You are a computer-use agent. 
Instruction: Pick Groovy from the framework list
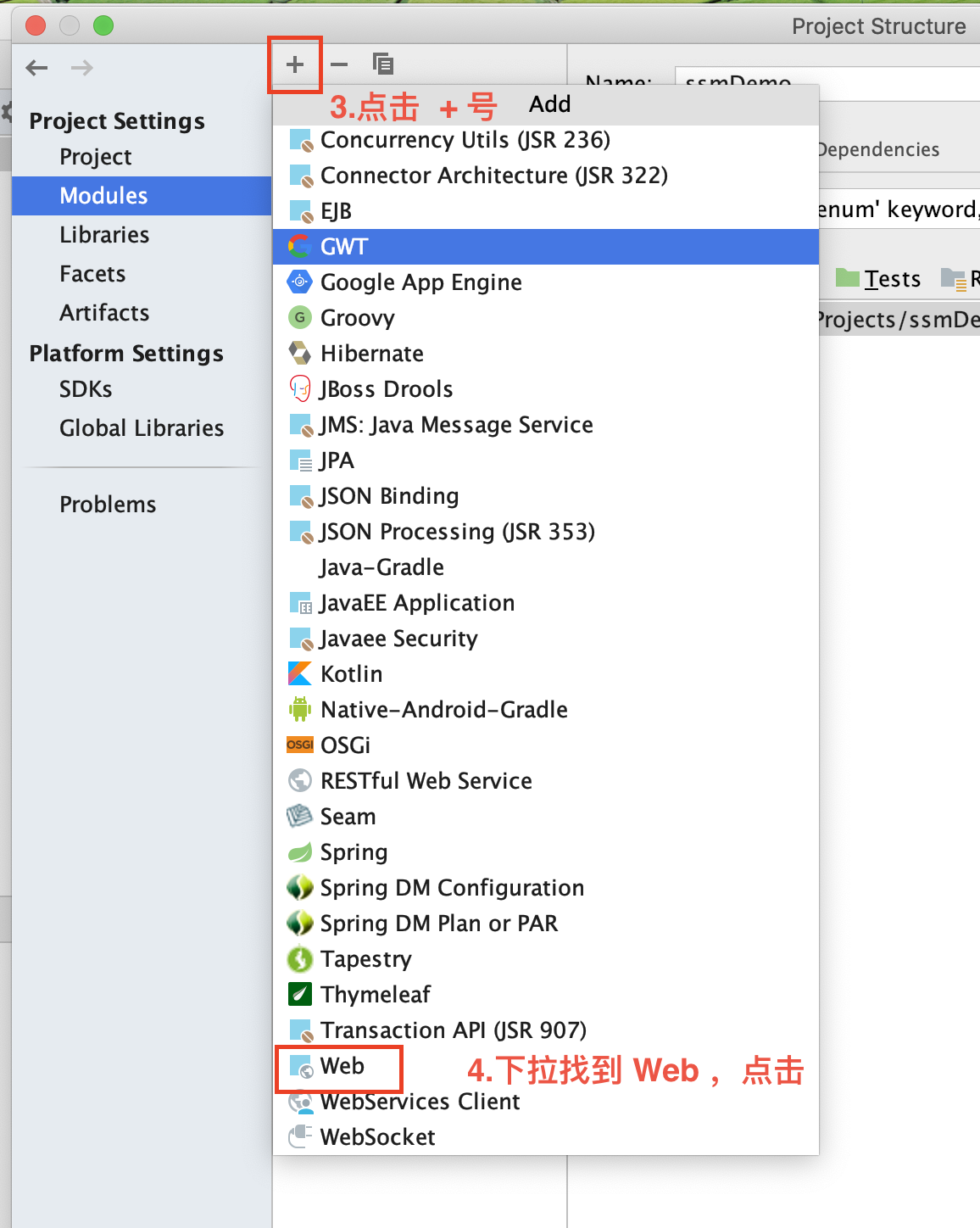click(x=546, y=318)
